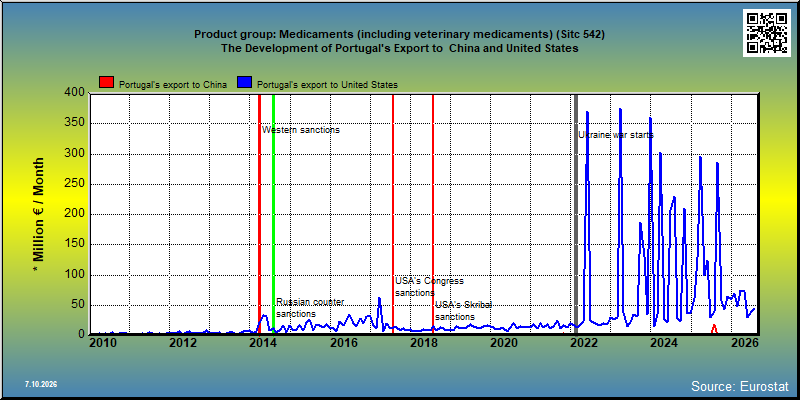
Task: Click the 150 y-axis value
Action: [x=75, y=245]
